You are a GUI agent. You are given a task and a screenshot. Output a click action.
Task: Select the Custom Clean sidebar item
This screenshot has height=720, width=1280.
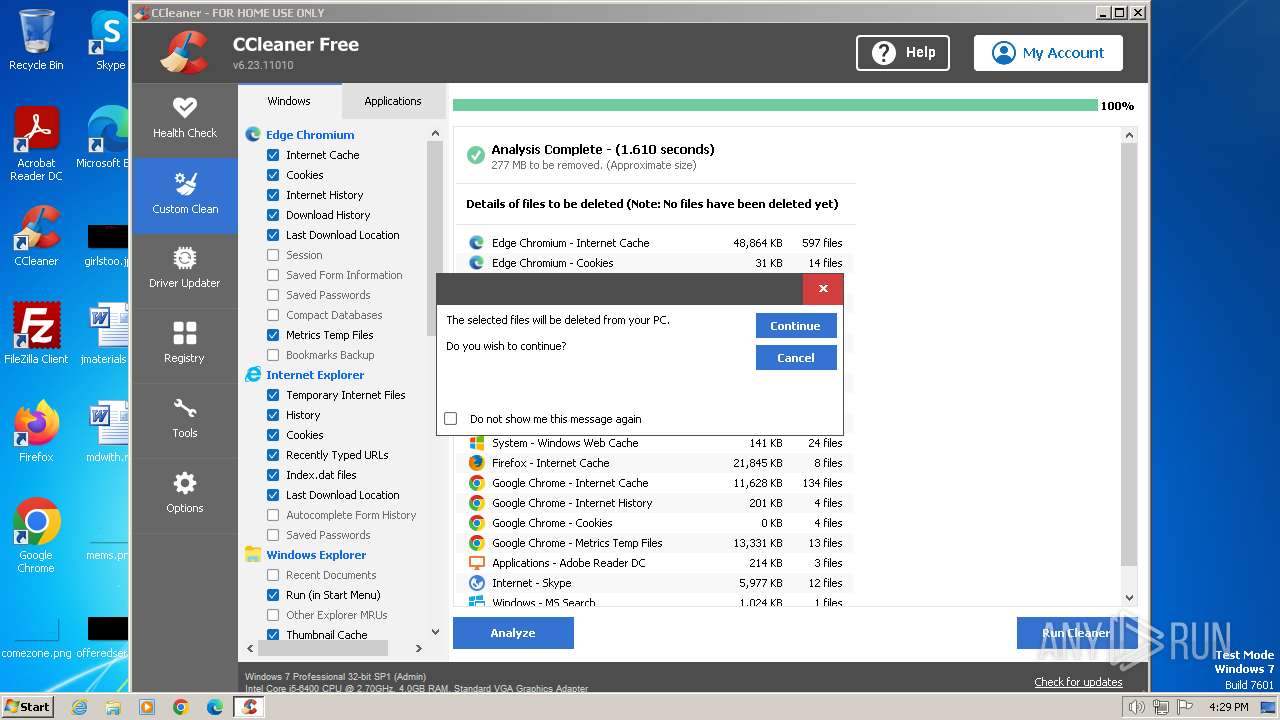click(x=184, y=195)
